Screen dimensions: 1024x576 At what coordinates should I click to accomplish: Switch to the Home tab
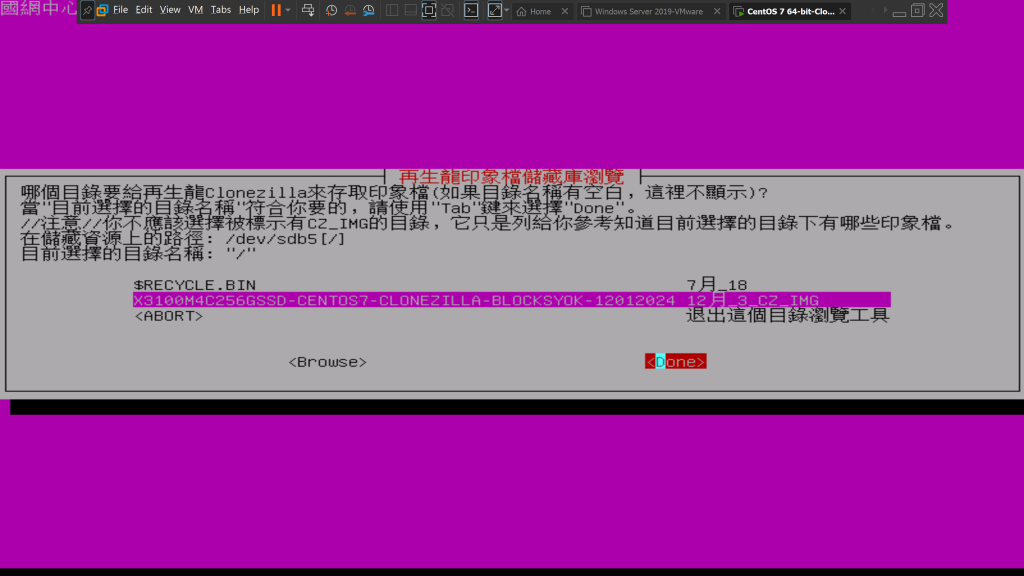click(540, 11)
